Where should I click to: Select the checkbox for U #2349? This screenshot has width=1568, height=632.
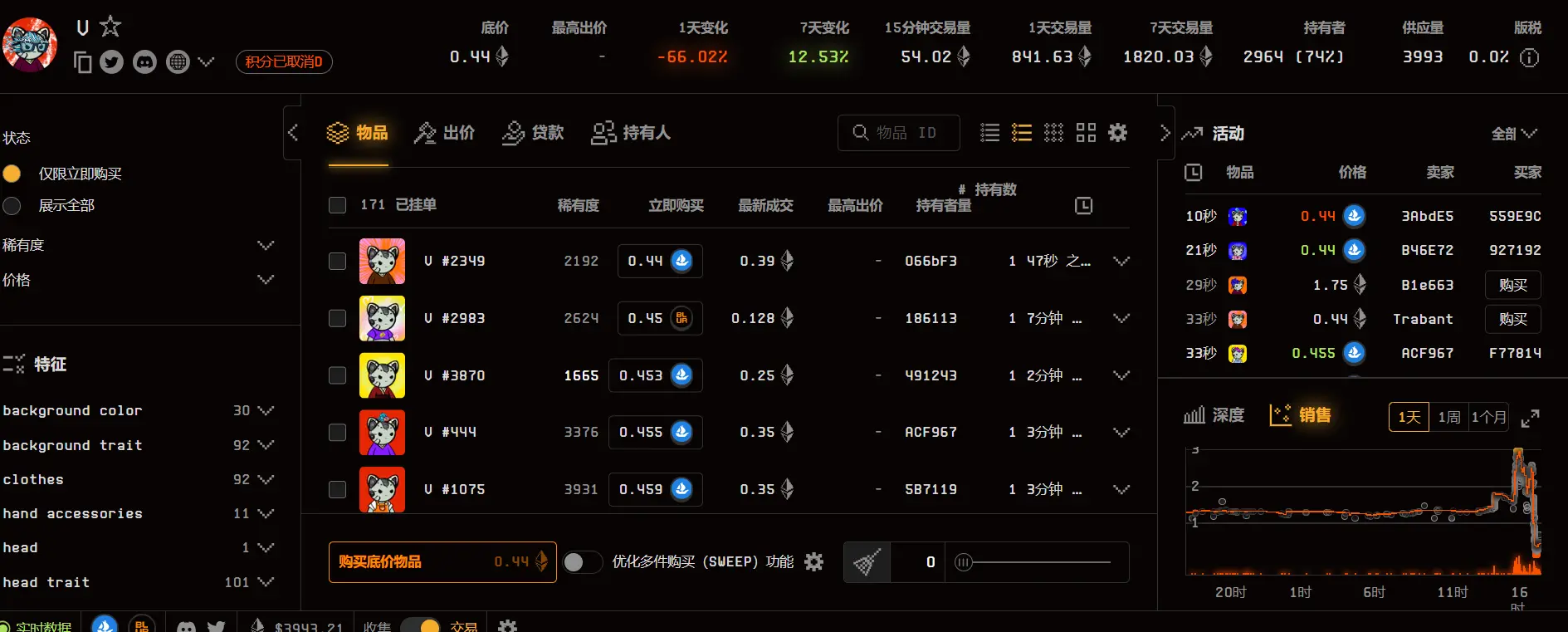click(x=337, y=262)
